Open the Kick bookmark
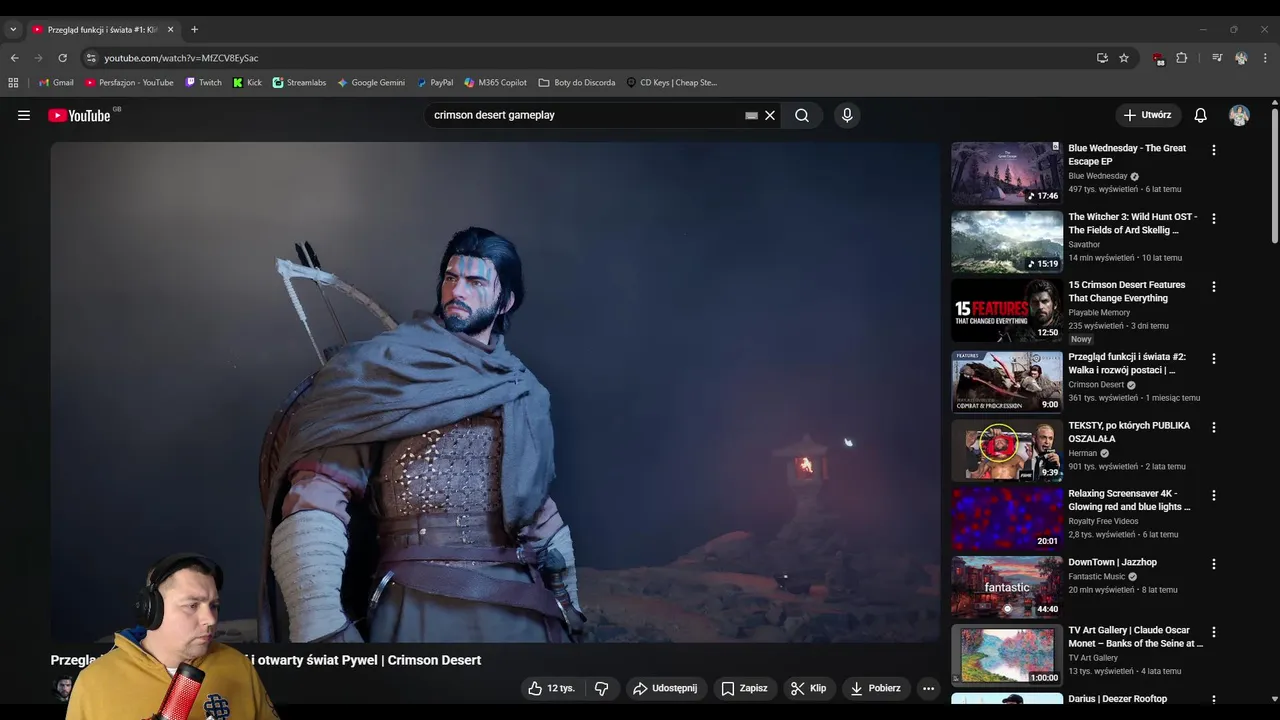 click(247, 83)
